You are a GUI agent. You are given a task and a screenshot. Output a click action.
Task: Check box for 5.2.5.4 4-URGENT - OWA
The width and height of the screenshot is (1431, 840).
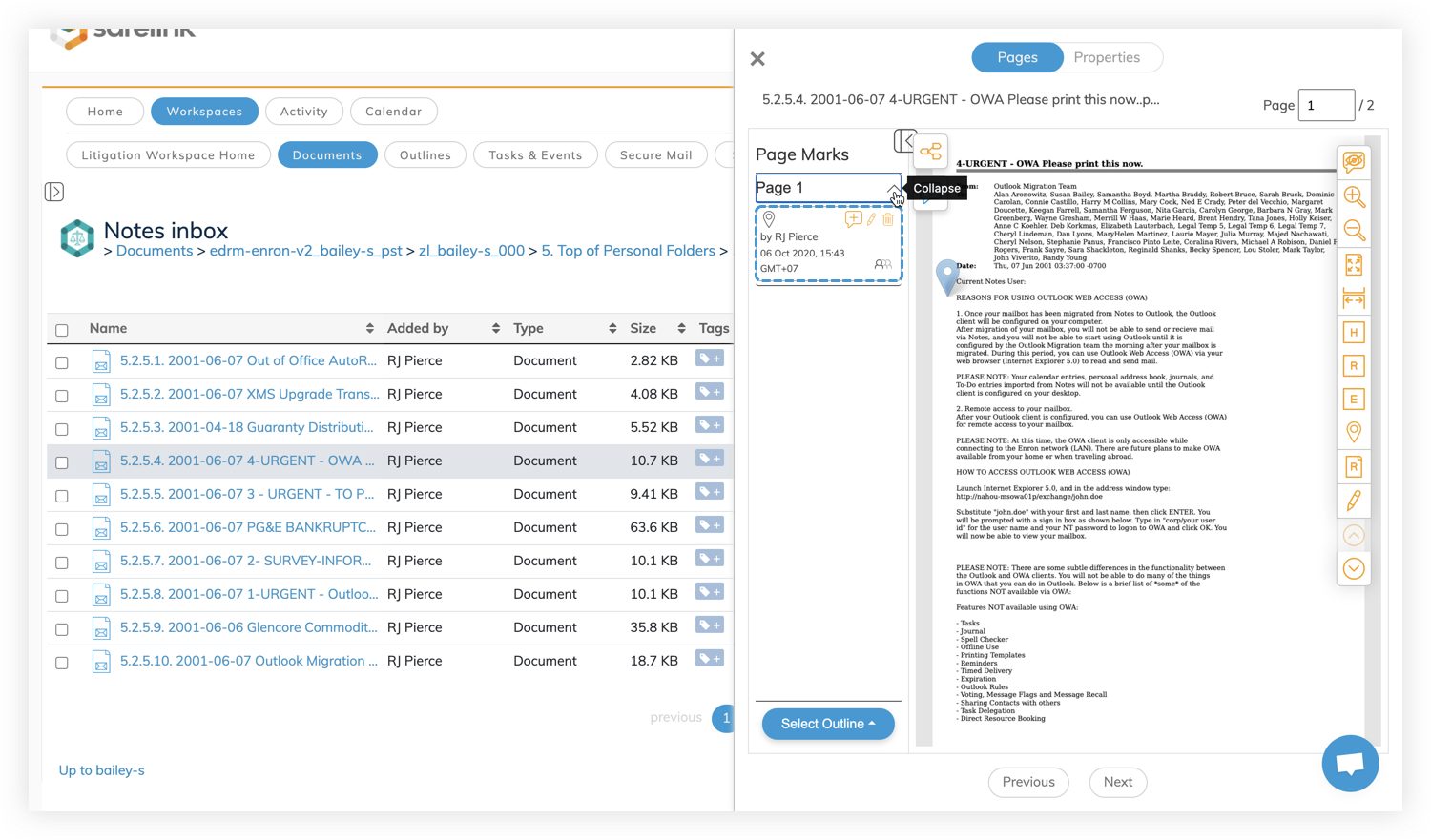(62, 462)
